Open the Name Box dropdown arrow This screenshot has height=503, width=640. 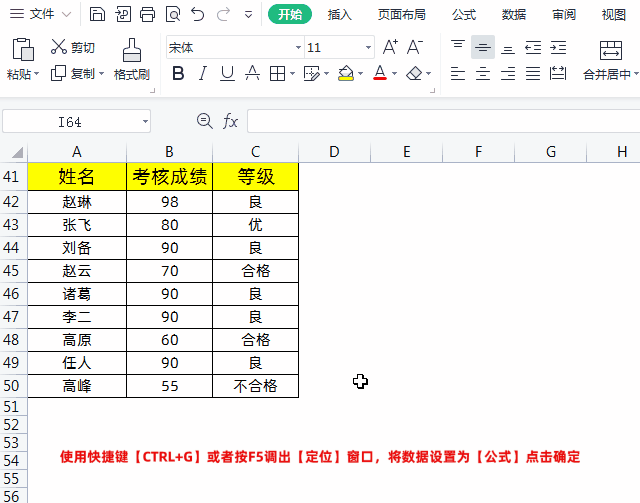point(145,121)
